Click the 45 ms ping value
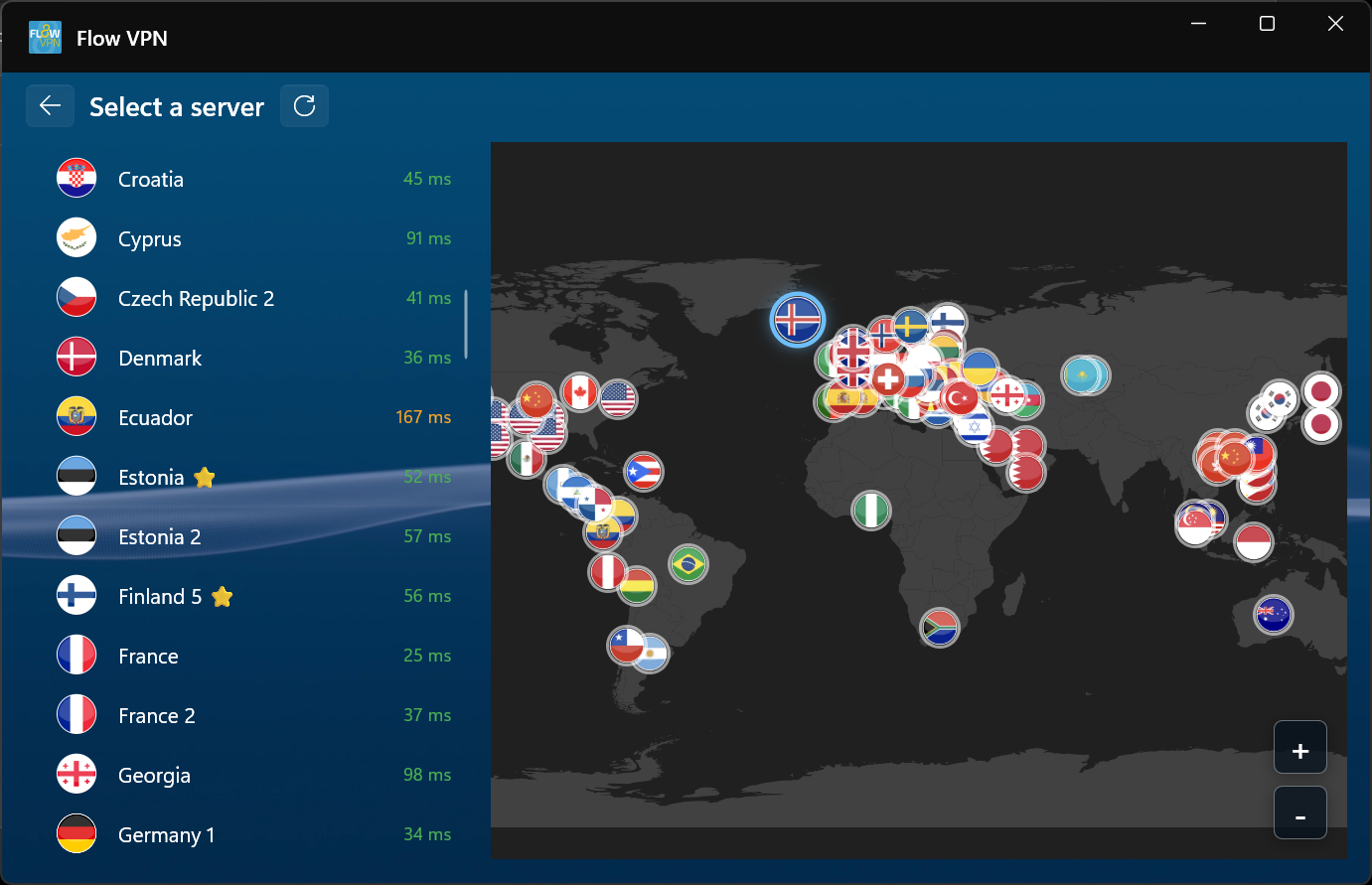This screenshot has height=885, width=1372. click(427, 179)
